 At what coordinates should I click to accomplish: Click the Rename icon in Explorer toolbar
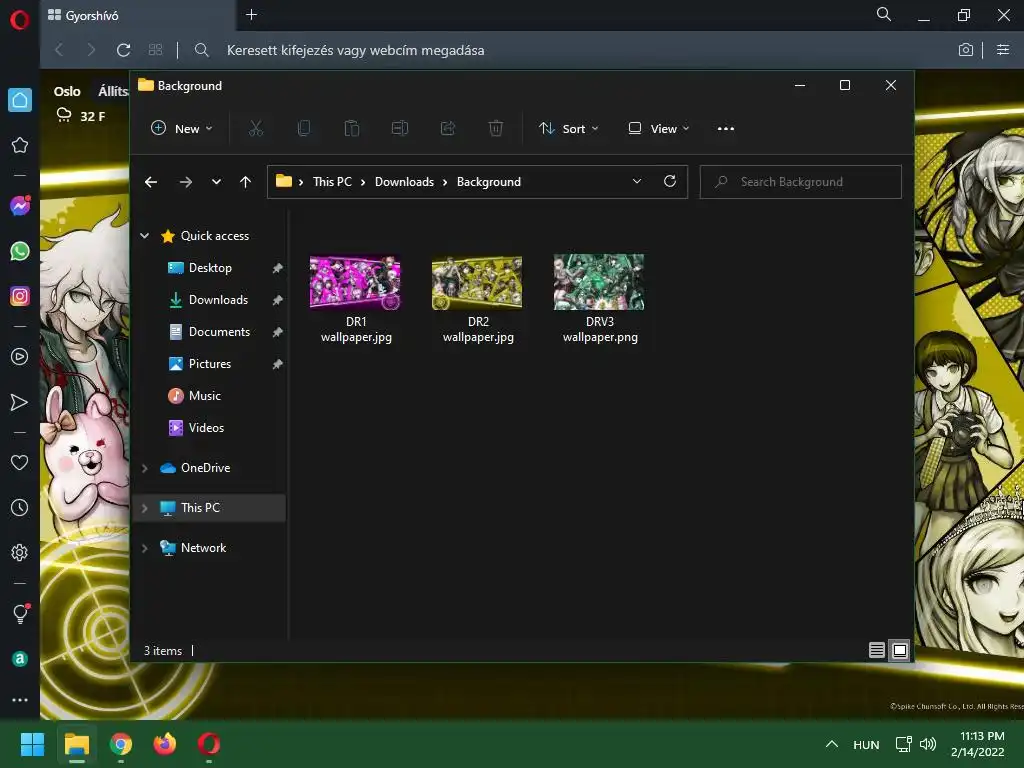coord(400,129)
